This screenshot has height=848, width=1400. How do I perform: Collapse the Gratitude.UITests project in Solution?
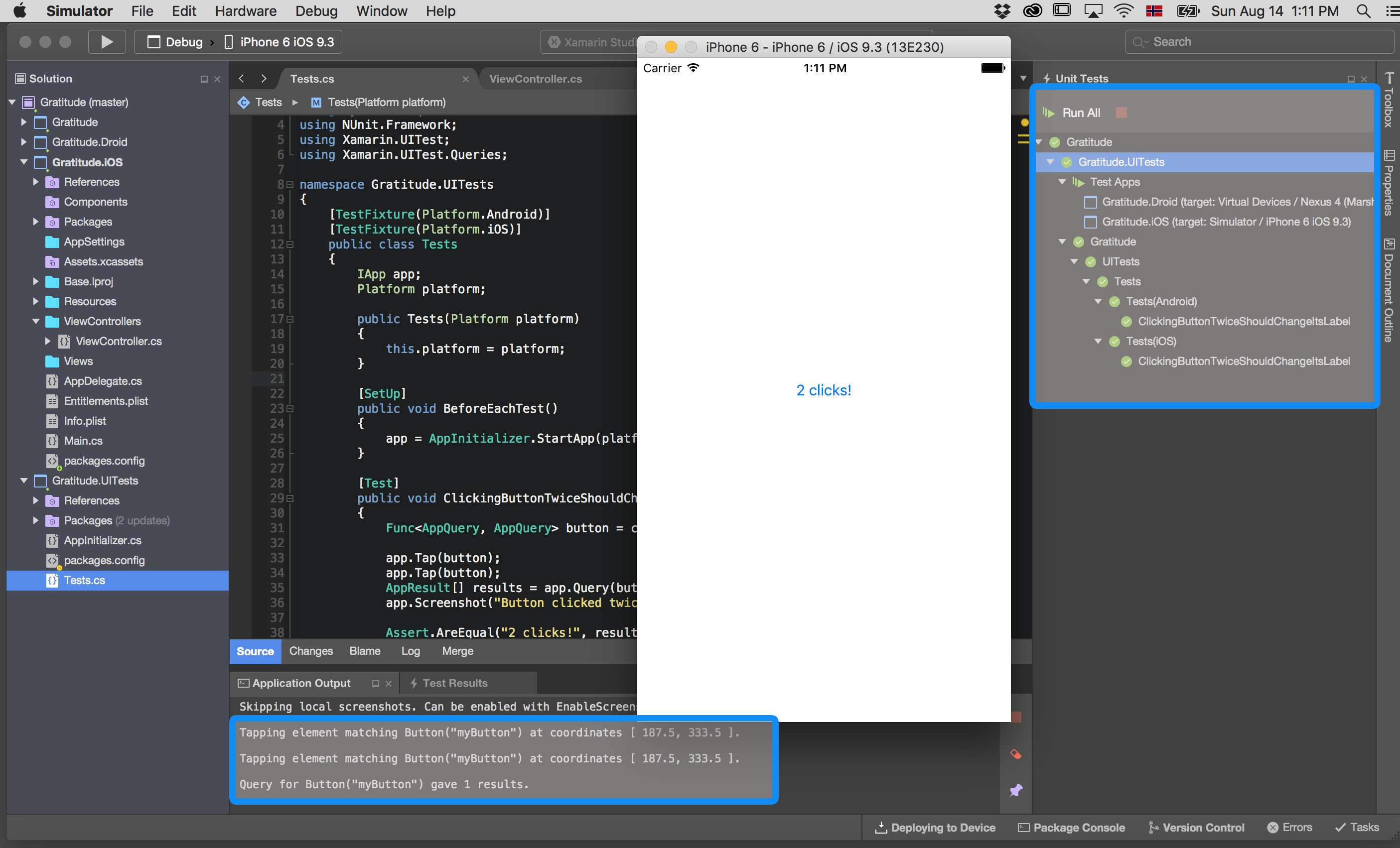coord(24,481)
